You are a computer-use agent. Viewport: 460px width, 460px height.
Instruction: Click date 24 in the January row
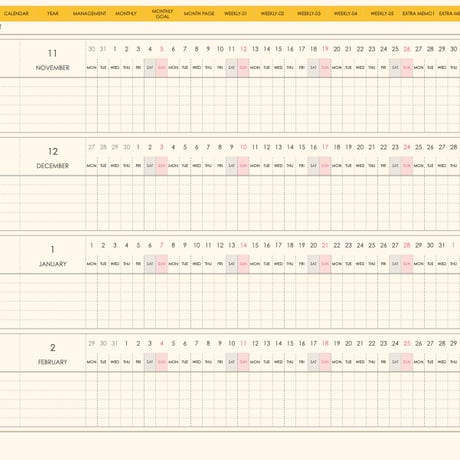[x=360, y=246]
